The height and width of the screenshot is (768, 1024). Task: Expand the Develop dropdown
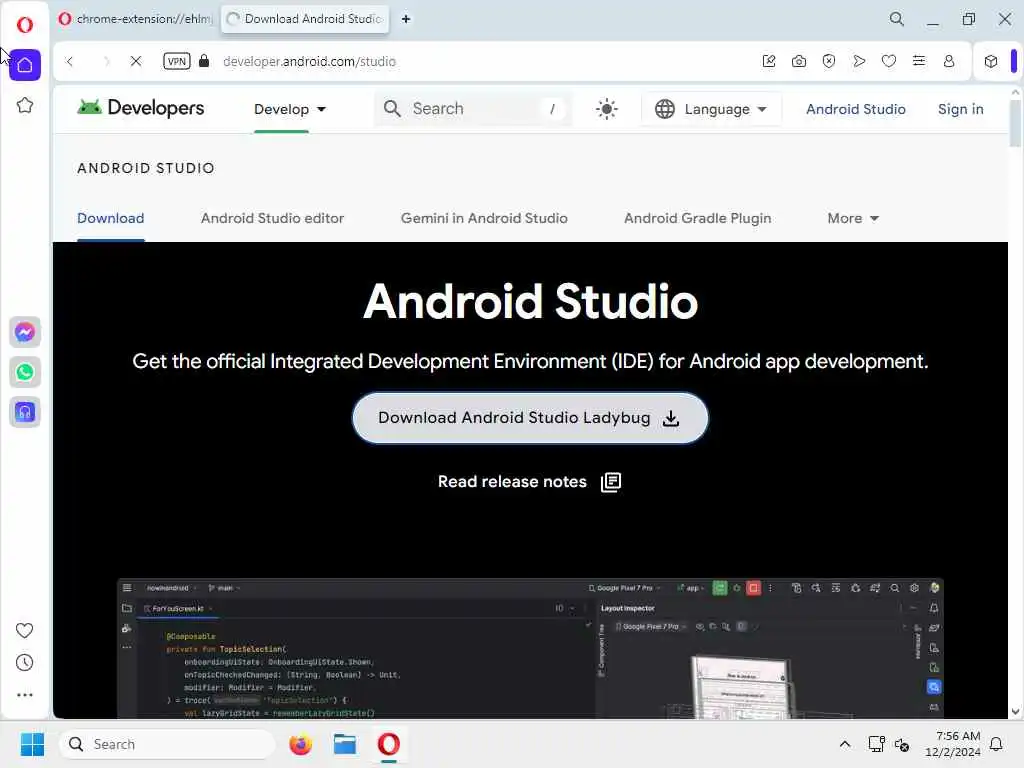pos(290,109)
